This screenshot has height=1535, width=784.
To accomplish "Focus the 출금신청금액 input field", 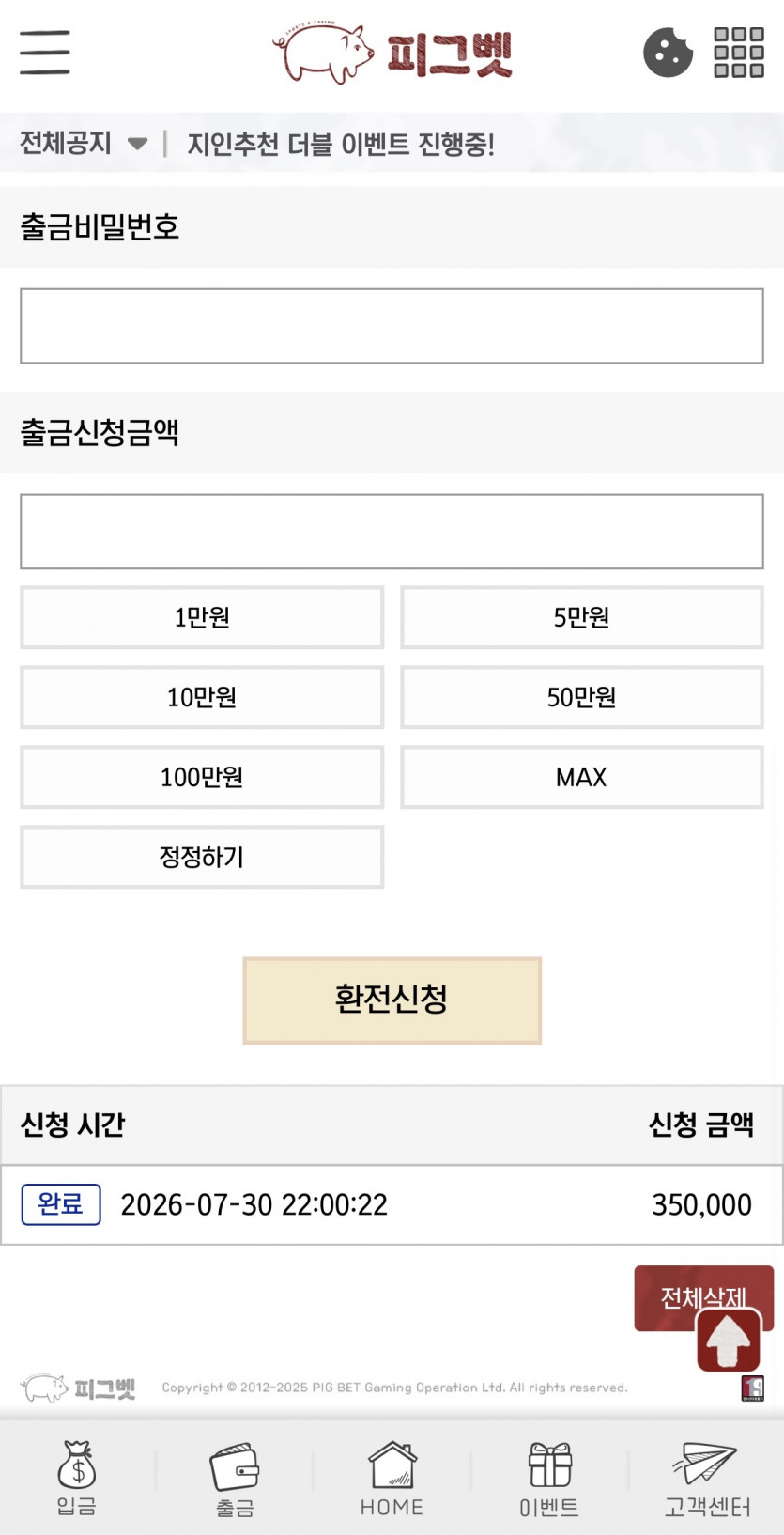I will pos(392,532).
